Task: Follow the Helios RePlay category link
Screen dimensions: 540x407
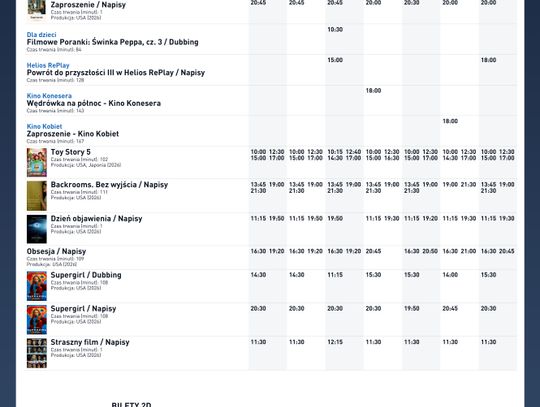Action: (x=48, y=65)
